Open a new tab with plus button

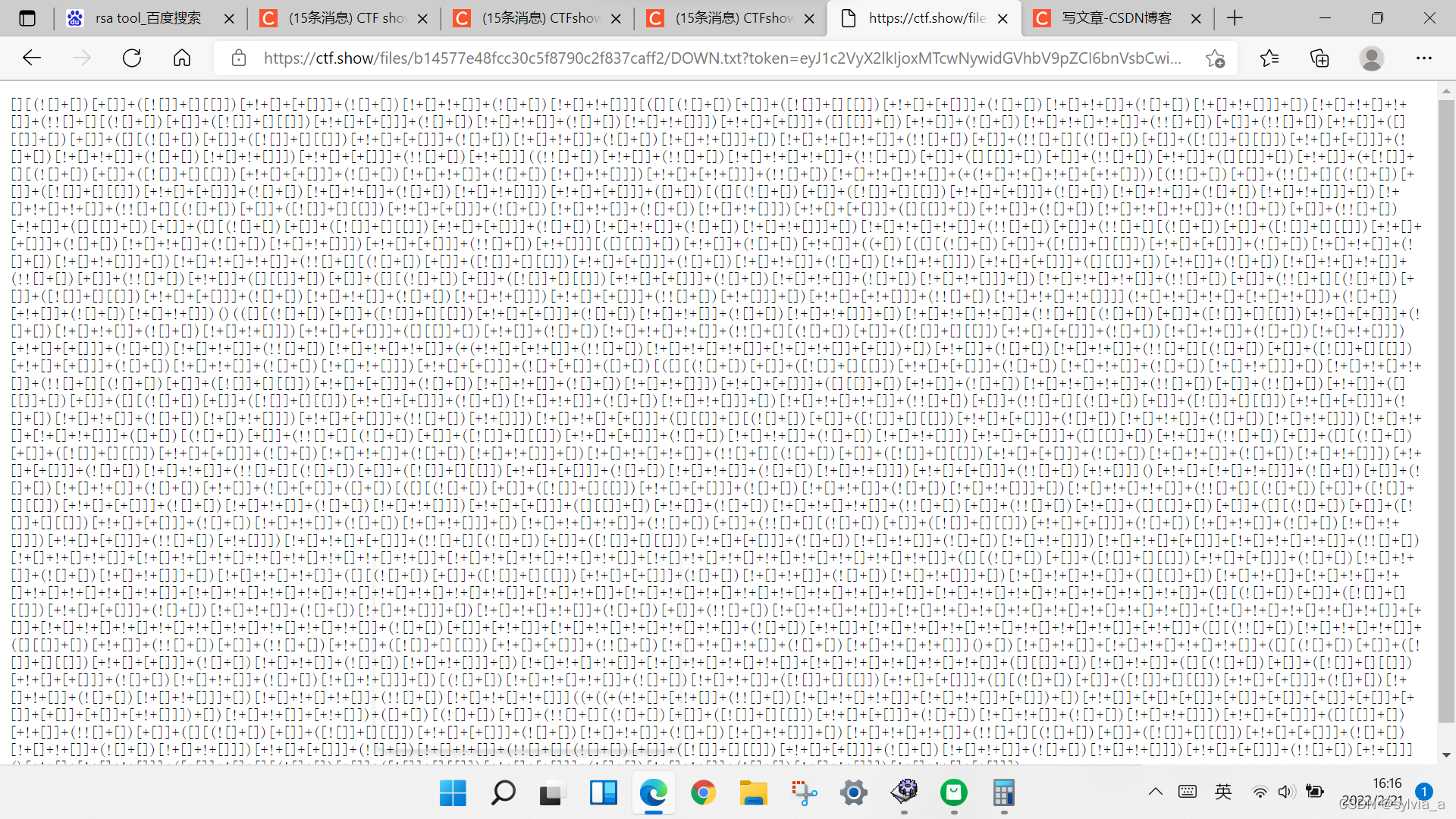tap(1235, 18)
